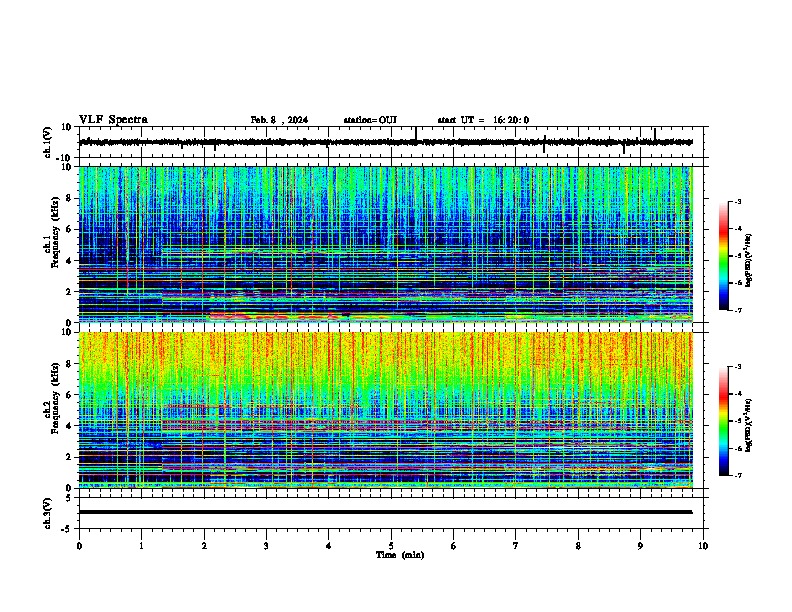Screen dimensions: 792x612
Task: Click the ch.1 color bar scale
Action: tap(724, 256)
